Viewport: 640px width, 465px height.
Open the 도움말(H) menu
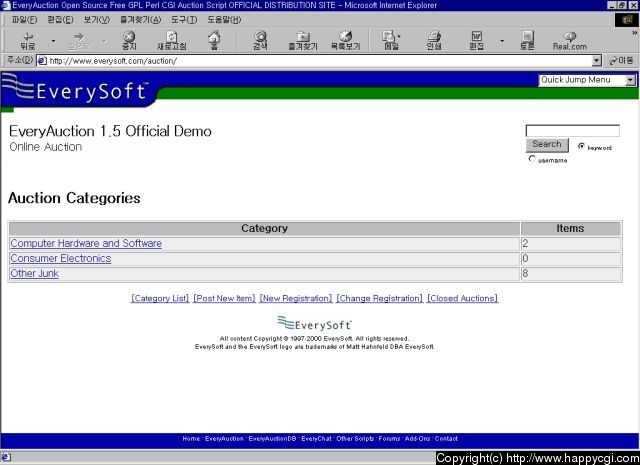pos(224,20)
